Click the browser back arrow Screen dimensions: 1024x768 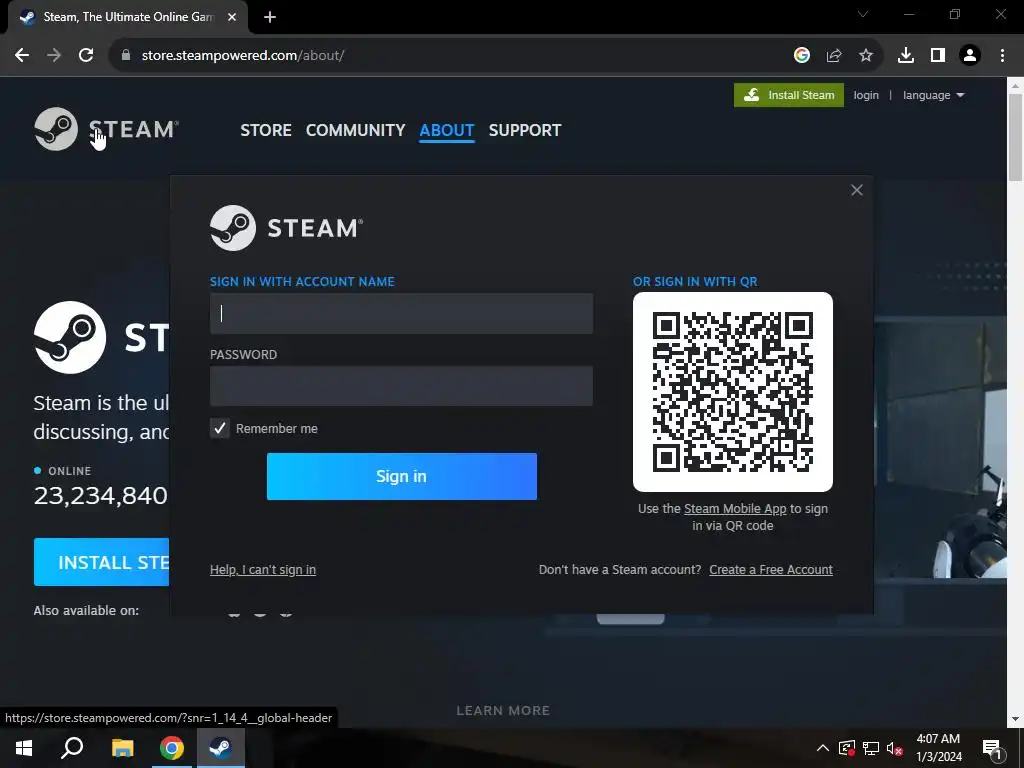(22, 56)
